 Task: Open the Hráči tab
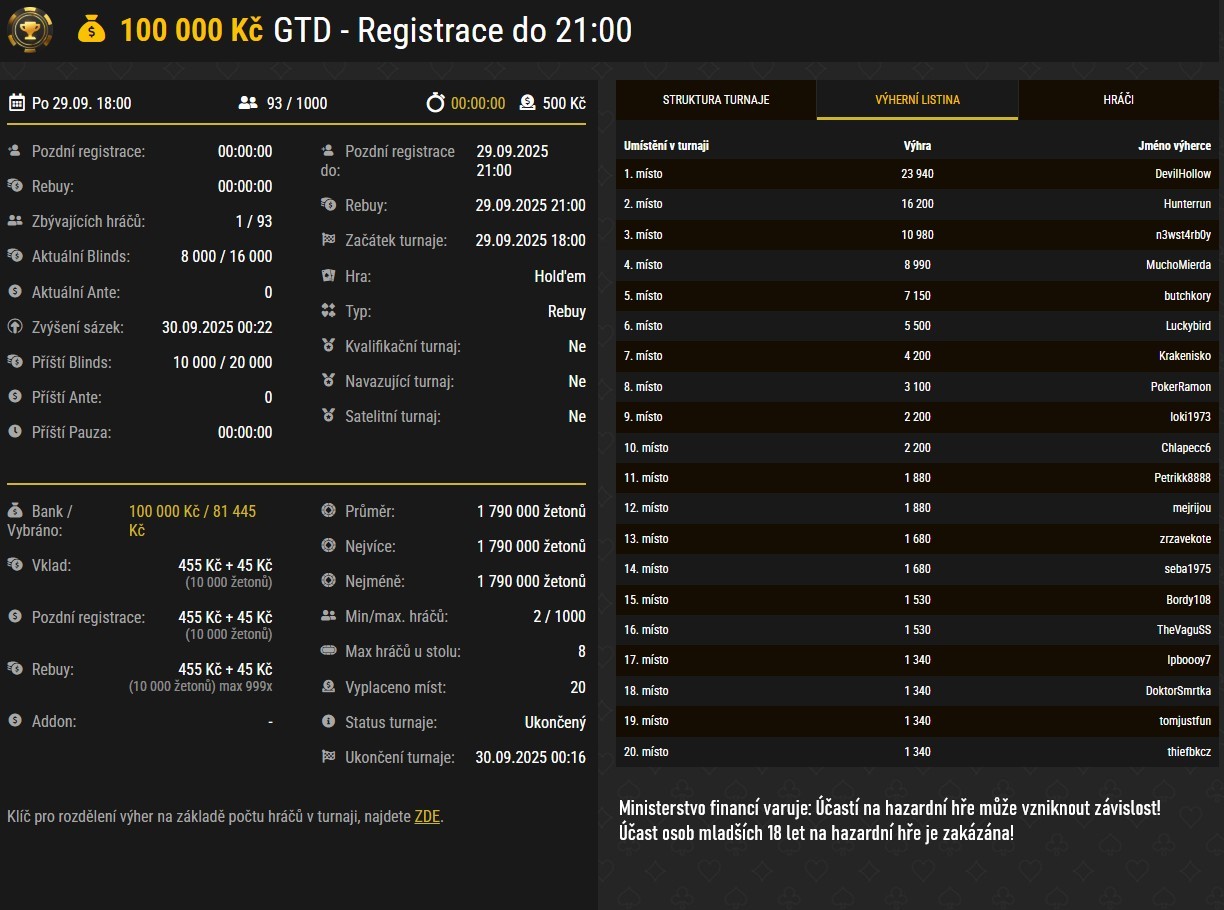1119,100
